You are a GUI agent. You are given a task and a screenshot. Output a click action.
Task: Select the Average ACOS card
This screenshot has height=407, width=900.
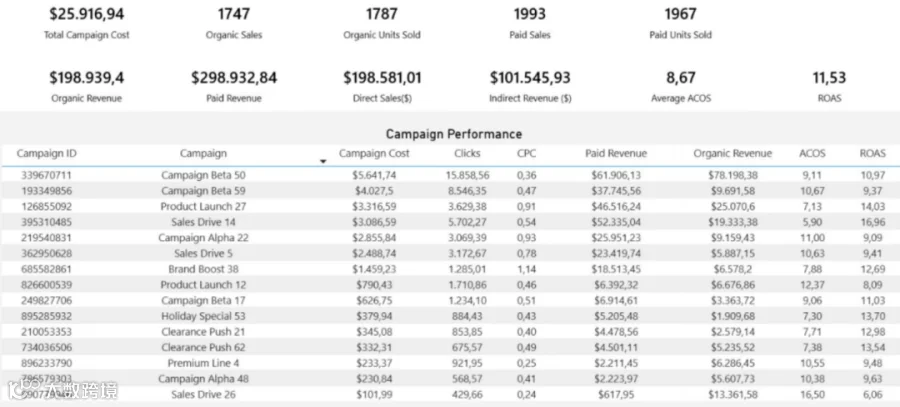coord(681,86)
